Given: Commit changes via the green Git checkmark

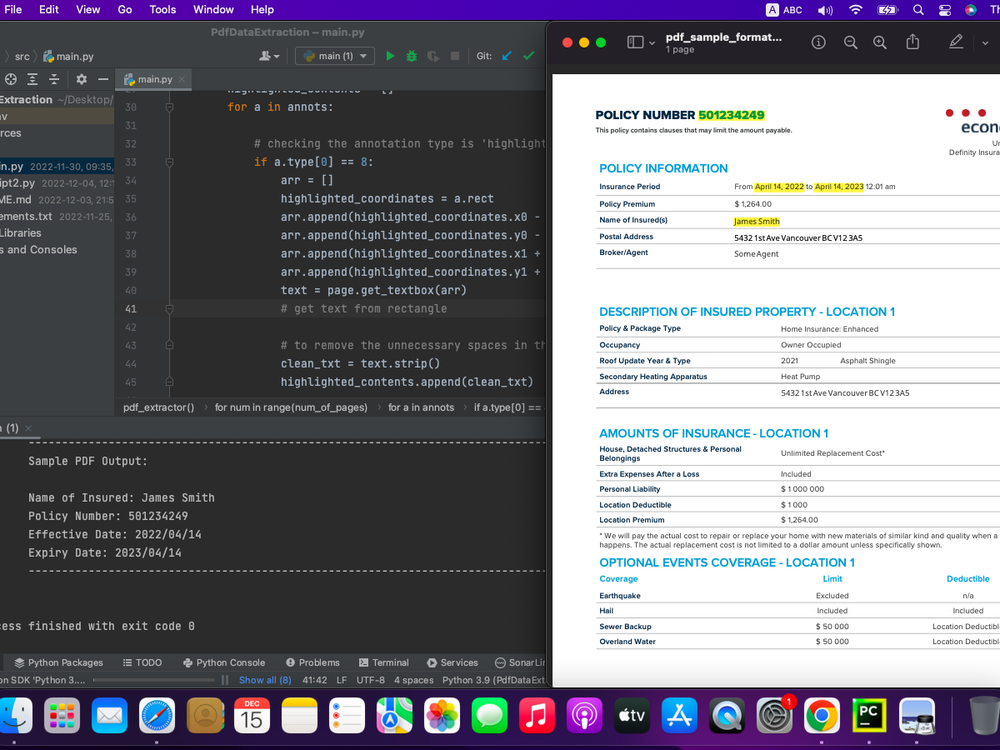Looking at the screenshot, I should 528,57.
